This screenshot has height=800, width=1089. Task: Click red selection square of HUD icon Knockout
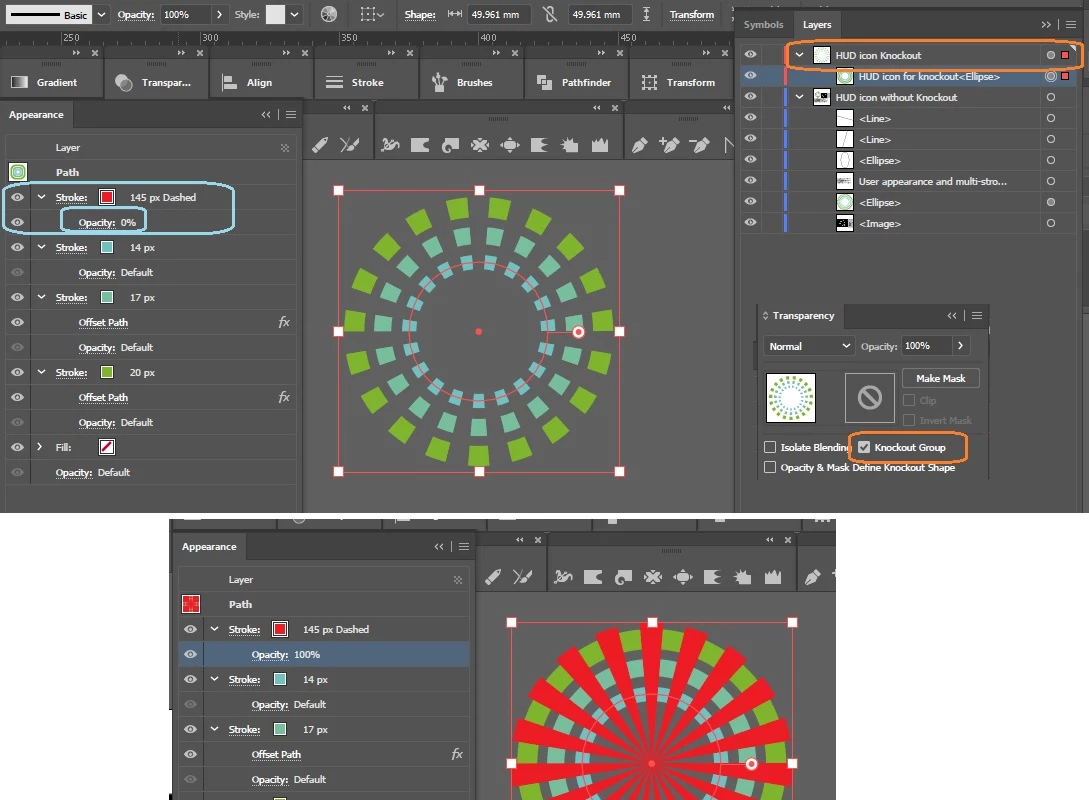(x=1065, y=55)
